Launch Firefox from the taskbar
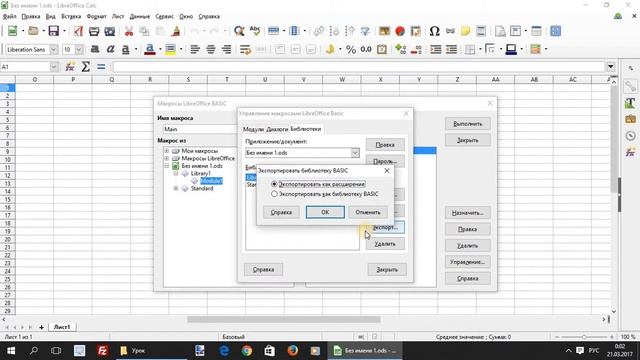Viewport: 640px width, 360px height. coord(292,351)
